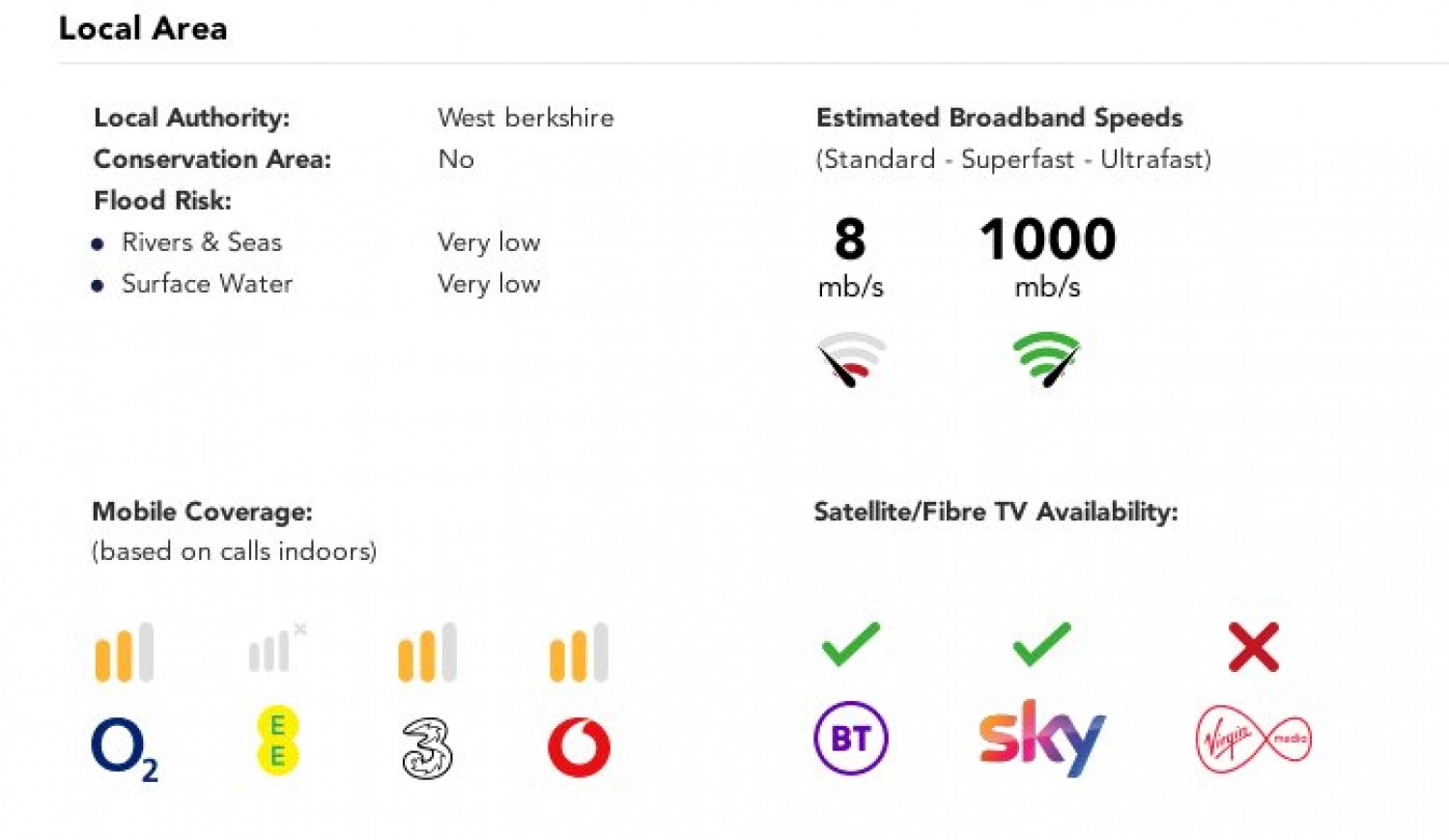This screenshot has width=1449, height=840.
Task: Click the Three network logo
Action: pyautogui.click(x=427, y=748)
